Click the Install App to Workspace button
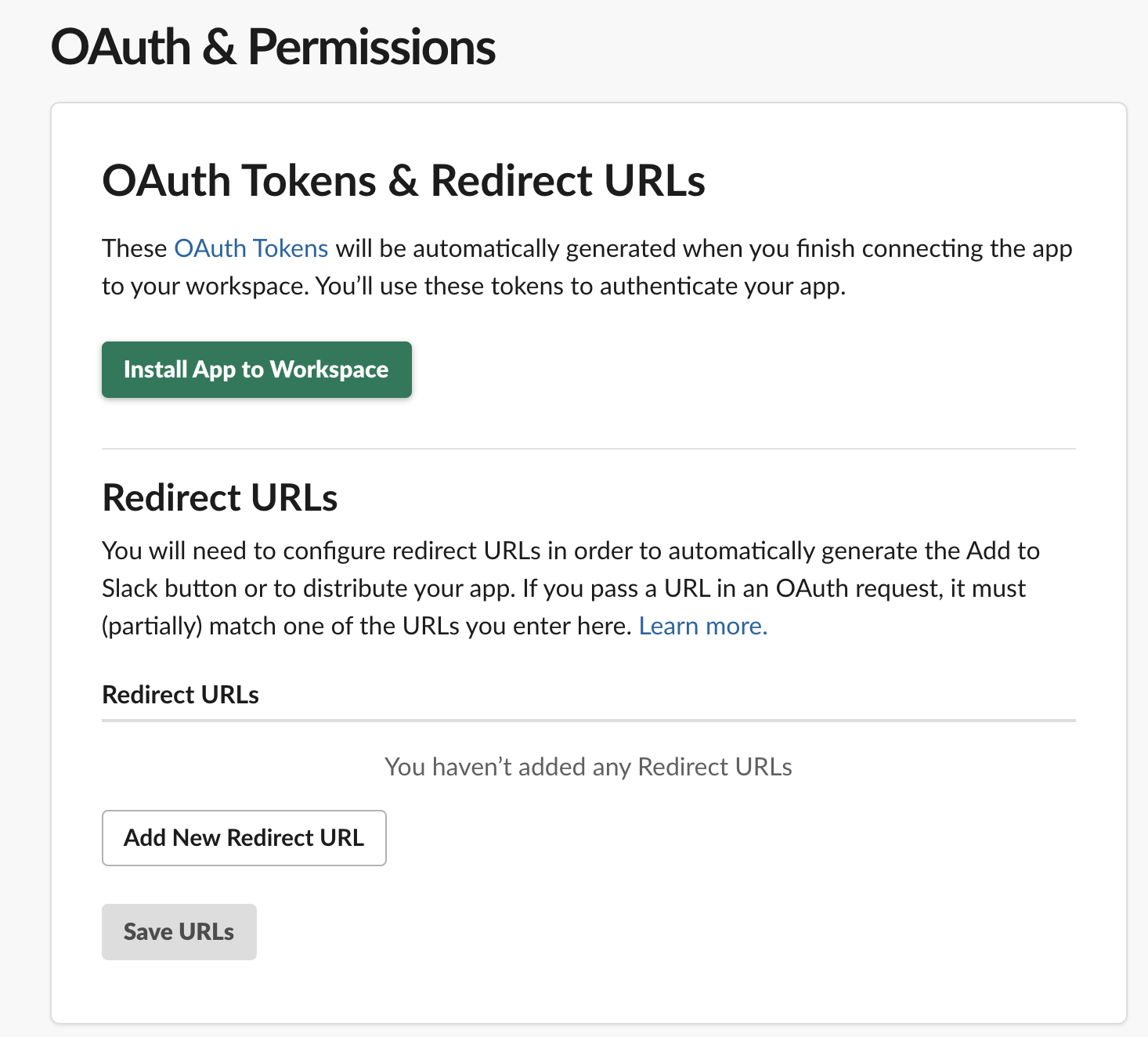 [x=256, y=370]
